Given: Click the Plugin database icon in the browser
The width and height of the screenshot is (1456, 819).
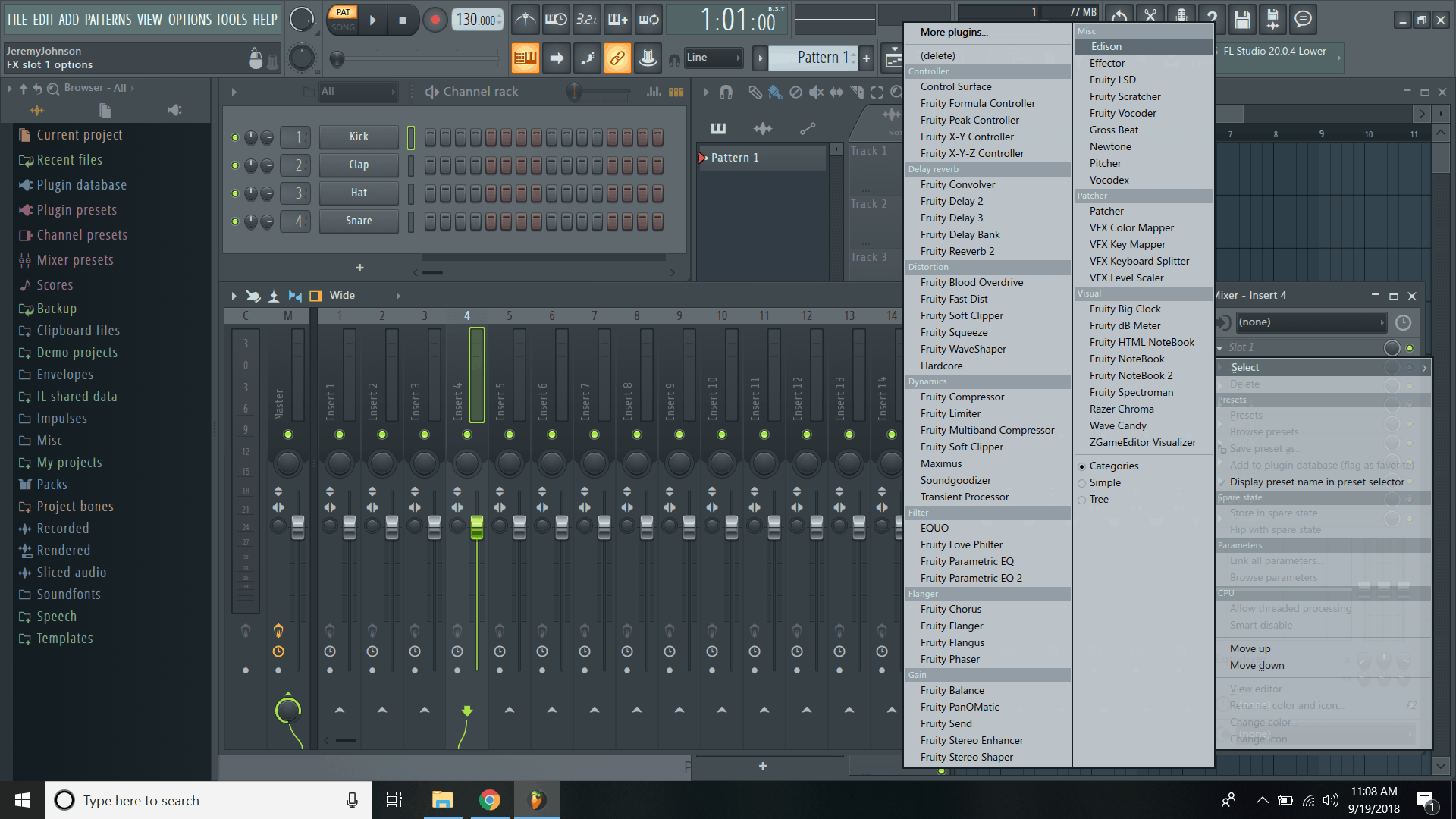Looking at the screenshot, I should (x=25, y=184).
